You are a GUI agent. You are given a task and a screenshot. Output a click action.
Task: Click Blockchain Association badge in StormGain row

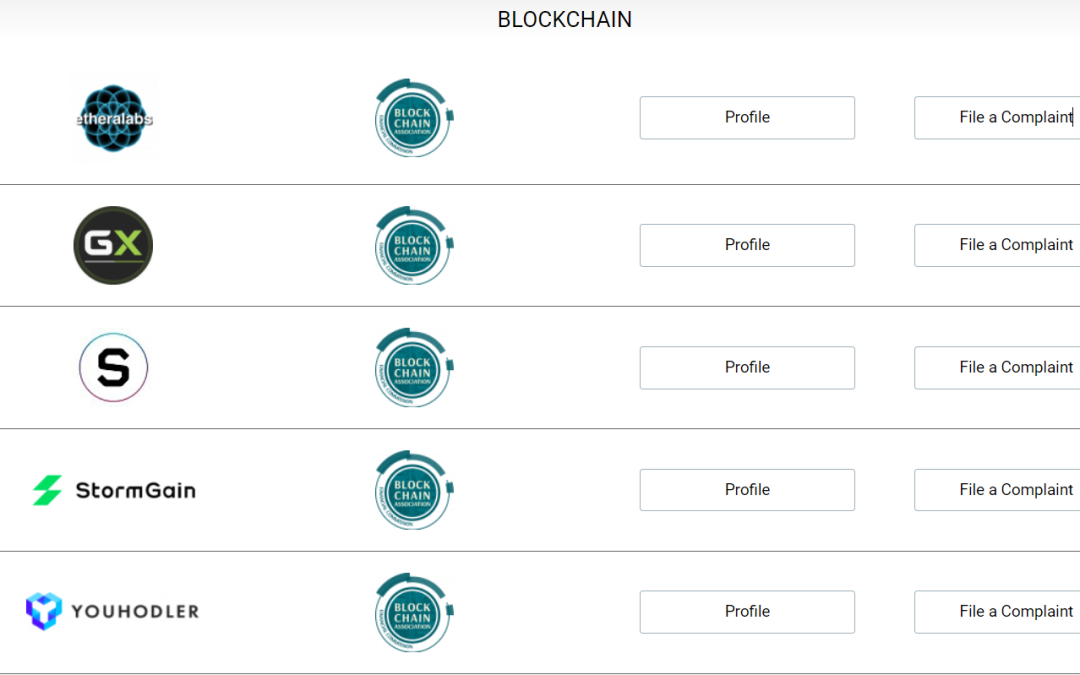pyautogui.click(x=413, y=490)
